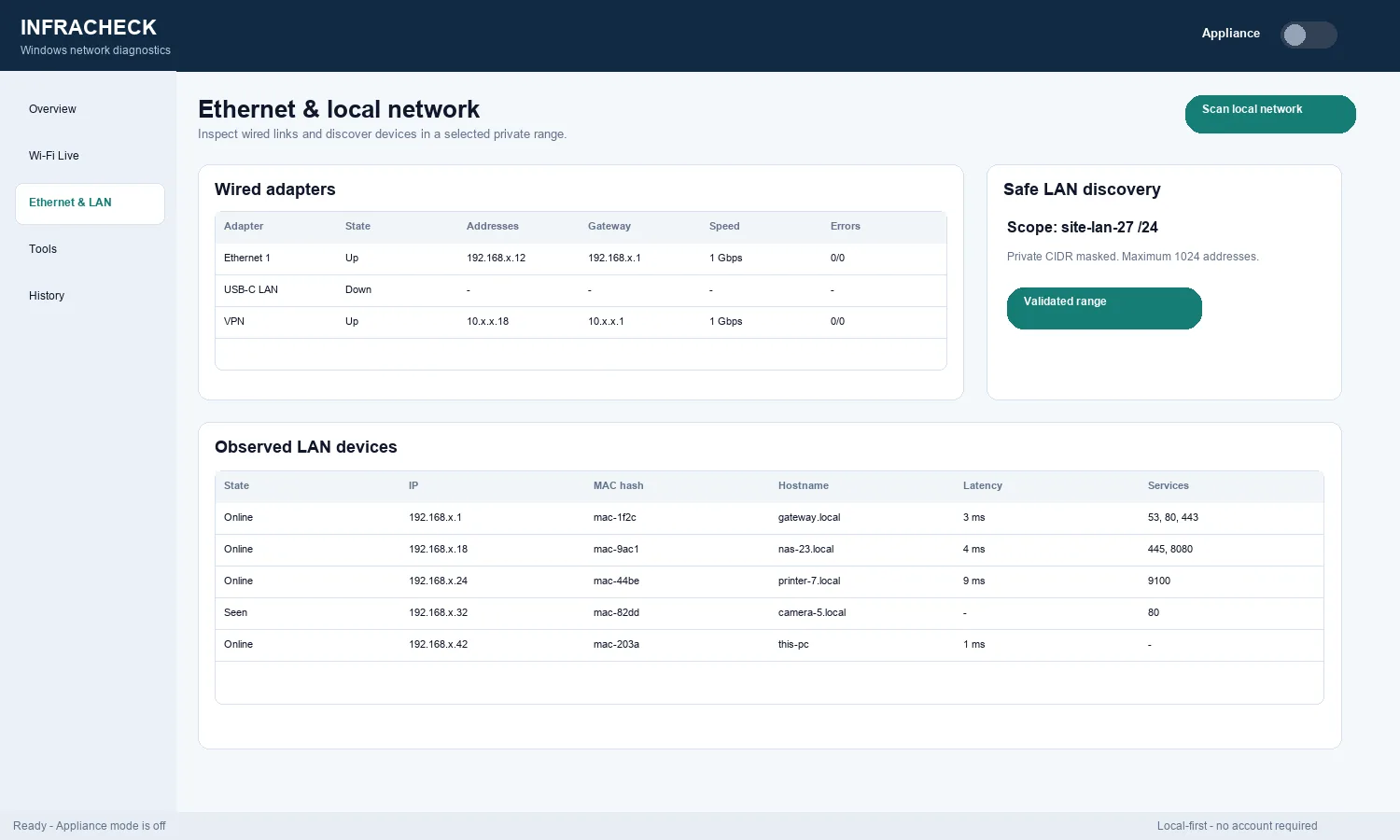Click the camera-5.local device row
Image resolution: width=1400 pixels, height=840 pixels.
[769, 613]
